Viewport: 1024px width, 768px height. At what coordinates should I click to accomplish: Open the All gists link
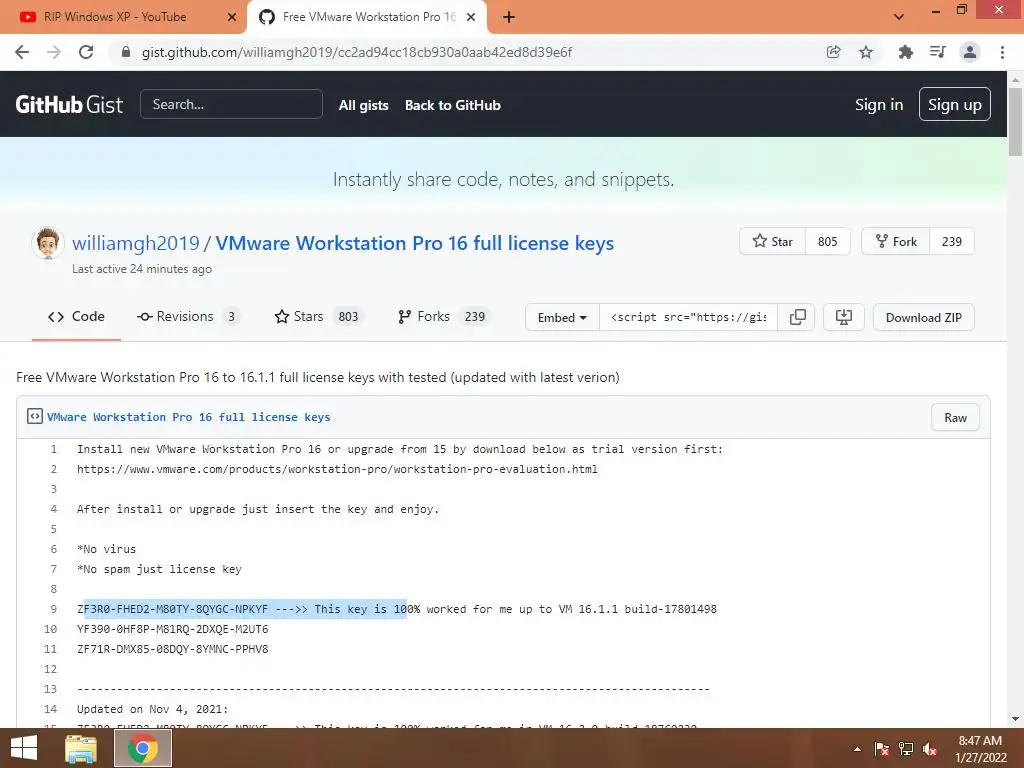(x=363, y=105)
